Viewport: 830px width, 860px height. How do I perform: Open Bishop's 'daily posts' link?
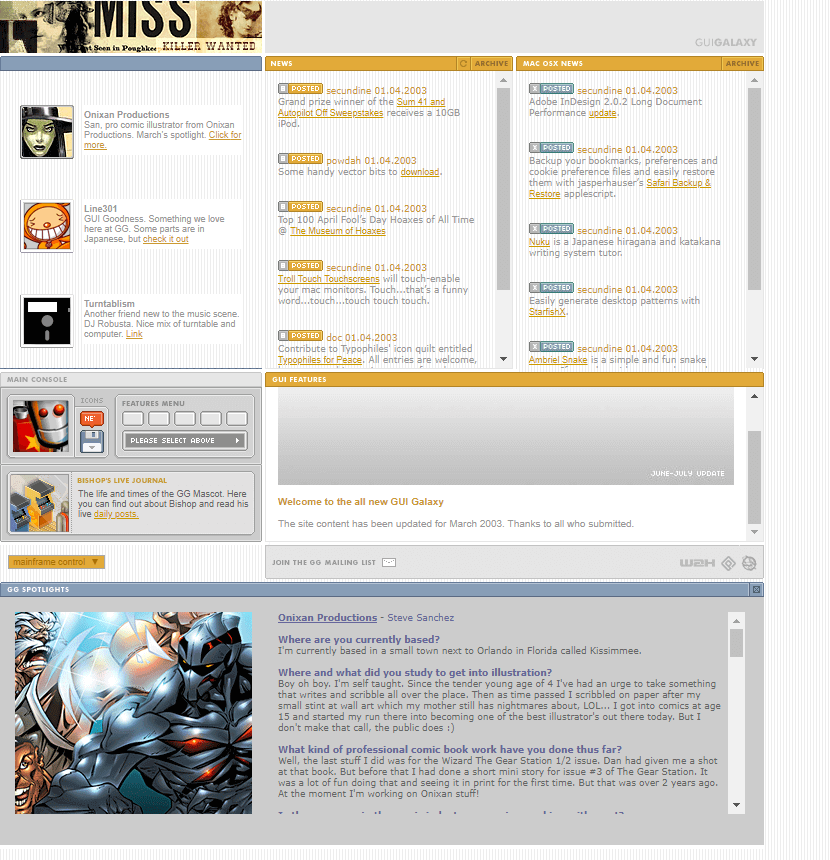(116, 514)
